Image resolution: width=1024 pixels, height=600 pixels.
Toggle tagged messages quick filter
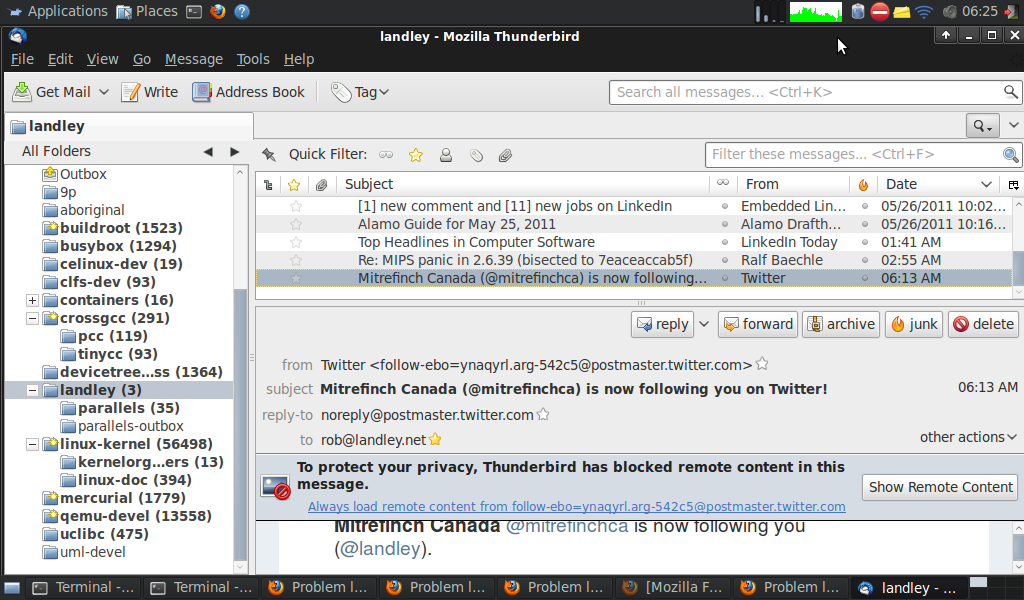click(x=476, y=155)
